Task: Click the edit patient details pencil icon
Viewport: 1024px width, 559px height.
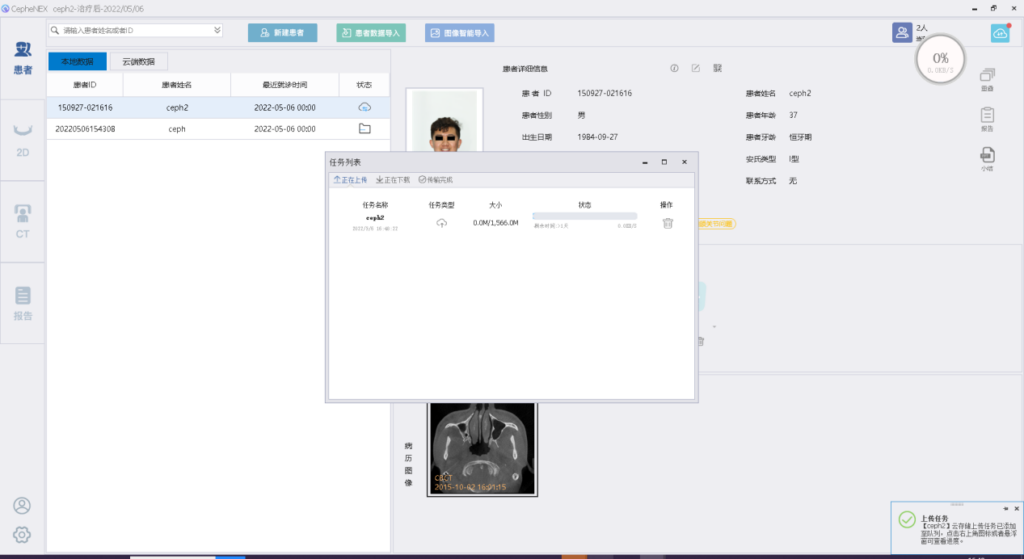Action: pyautogui.click(x=696, y=68)
